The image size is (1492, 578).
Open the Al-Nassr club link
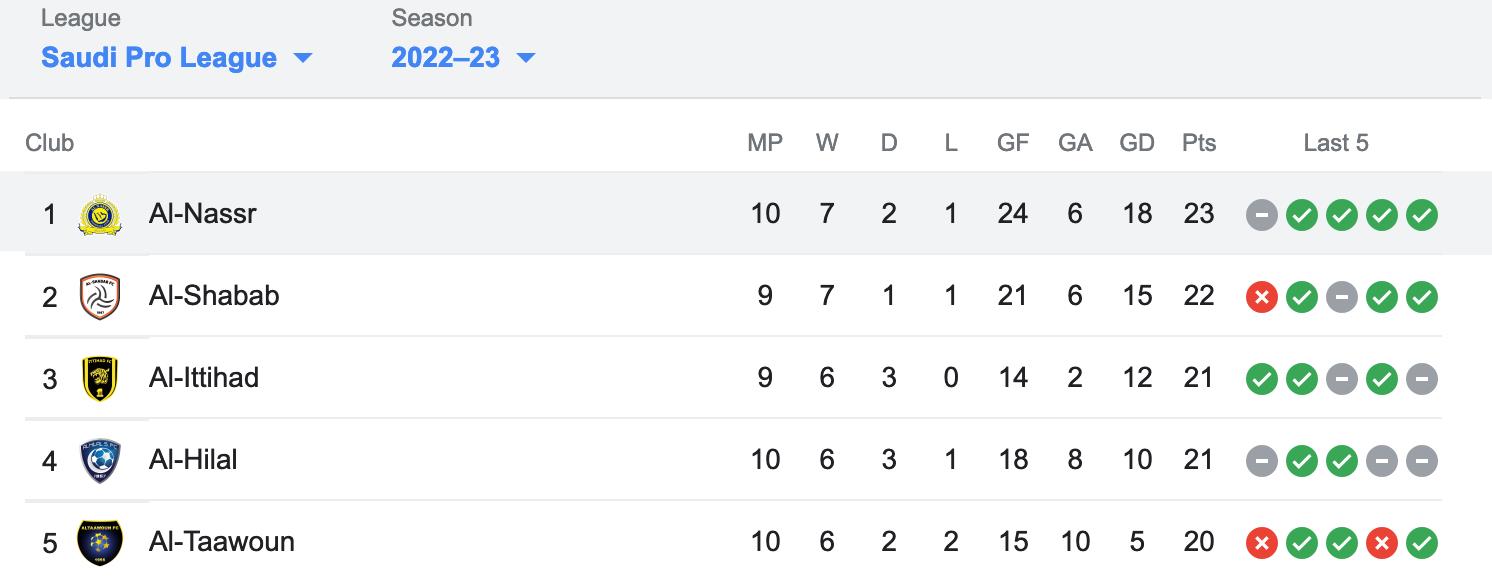coord(203,213)
